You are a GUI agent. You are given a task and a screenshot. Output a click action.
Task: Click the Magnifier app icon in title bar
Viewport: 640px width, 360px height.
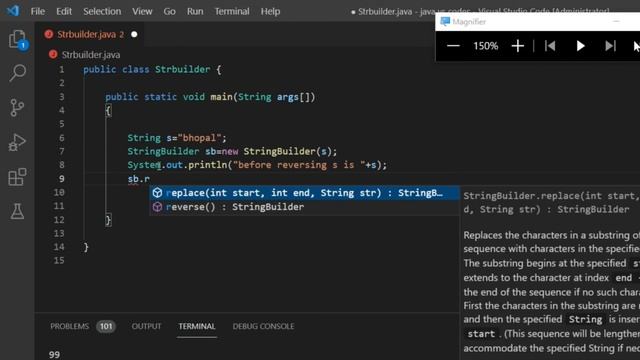point(445,21)
